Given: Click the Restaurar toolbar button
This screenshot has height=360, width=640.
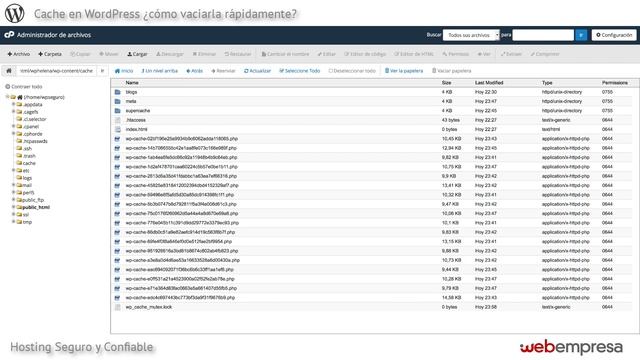Looking at the screenshot, I should (x=238, y=54).
